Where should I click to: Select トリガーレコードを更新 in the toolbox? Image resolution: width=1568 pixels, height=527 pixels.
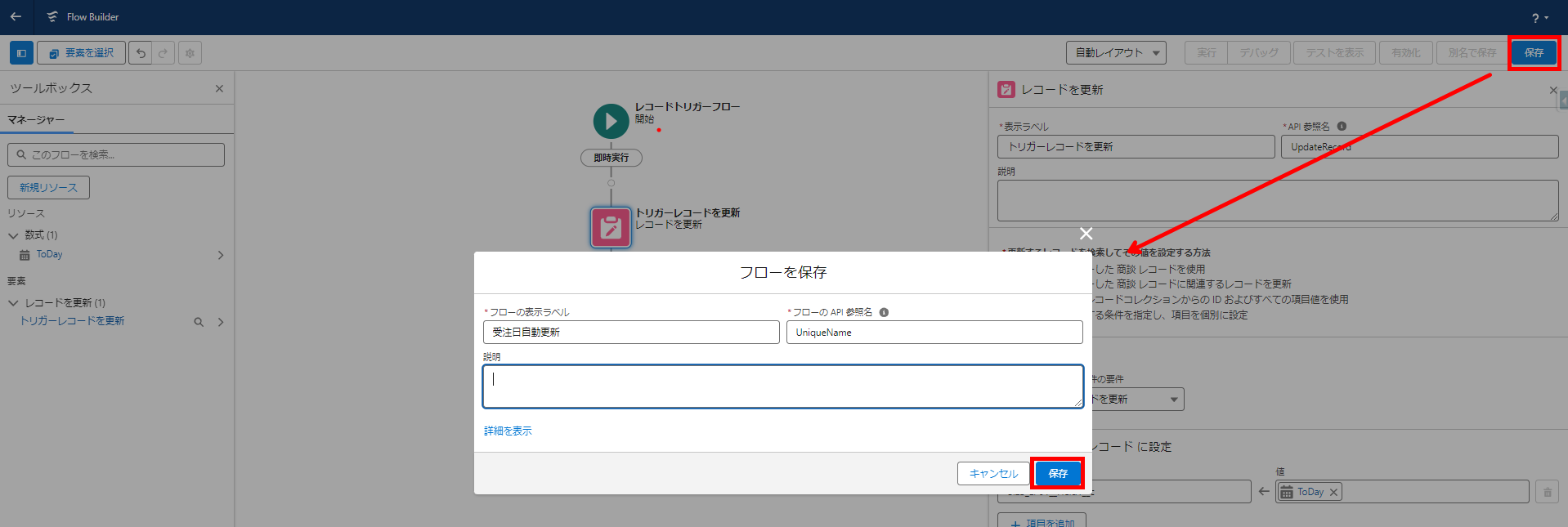click(x=72, y=321)
